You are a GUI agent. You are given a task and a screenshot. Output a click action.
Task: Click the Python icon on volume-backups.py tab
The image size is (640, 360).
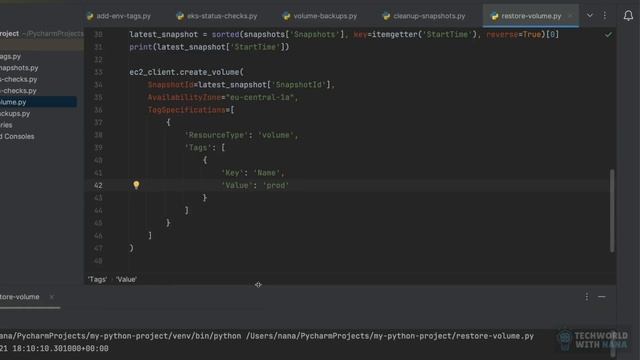[286, 16]
